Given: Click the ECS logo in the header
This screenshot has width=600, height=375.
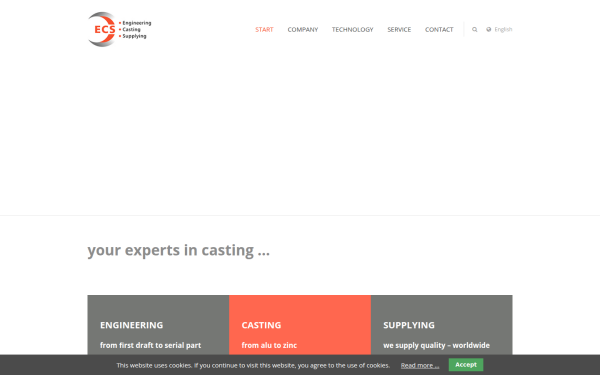Looking at the screenshot, I should [x=119, y=29].
